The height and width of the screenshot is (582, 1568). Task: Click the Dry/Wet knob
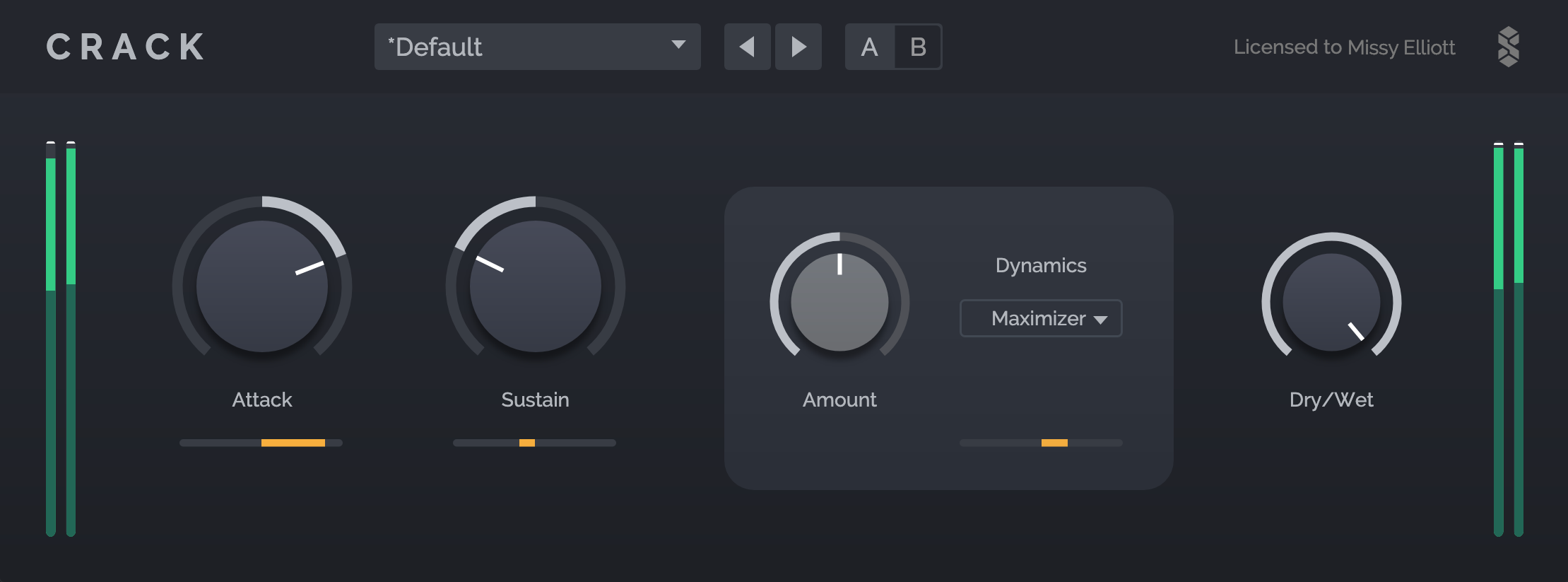[1331, 302]
